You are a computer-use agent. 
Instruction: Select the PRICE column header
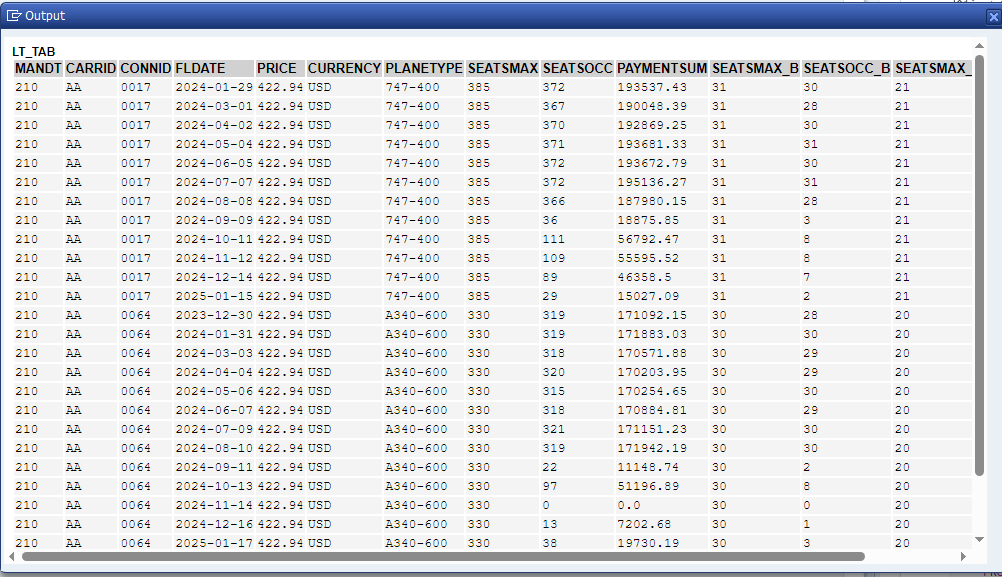pos(280,68)
